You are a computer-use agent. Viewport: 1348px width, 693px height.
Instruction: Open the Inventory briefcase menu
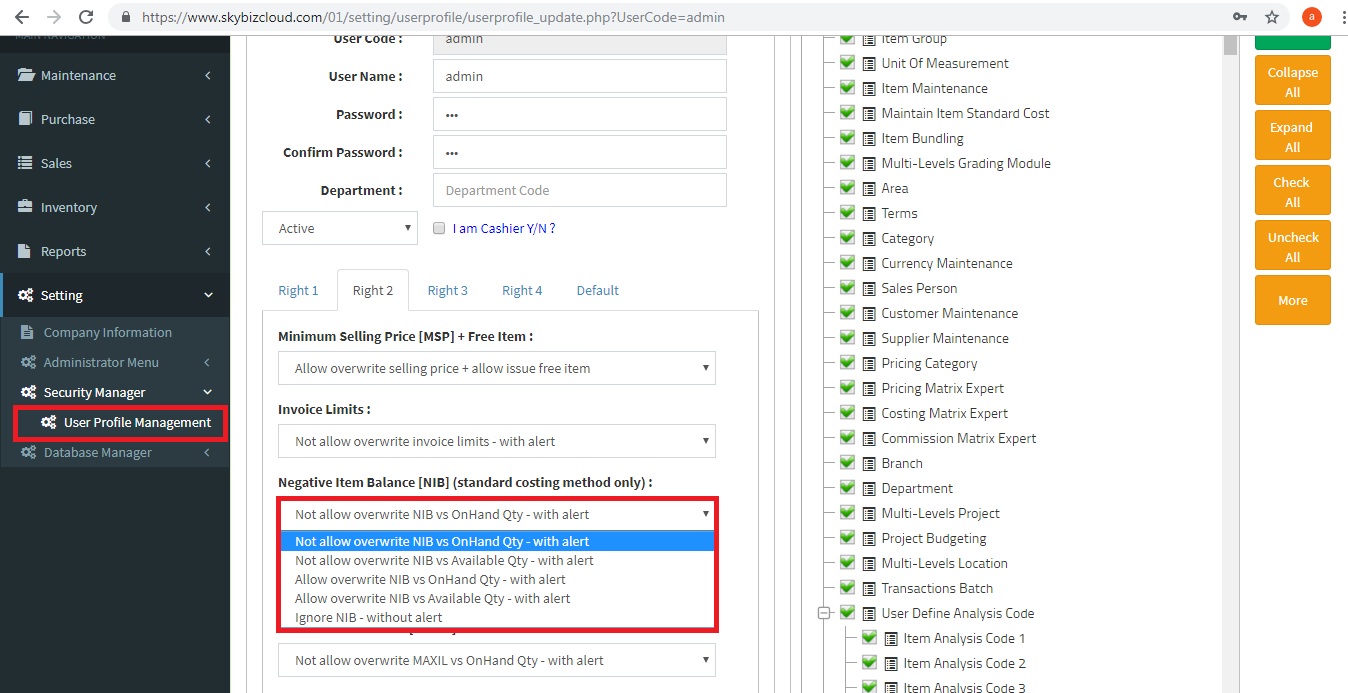tap(68, 208)
